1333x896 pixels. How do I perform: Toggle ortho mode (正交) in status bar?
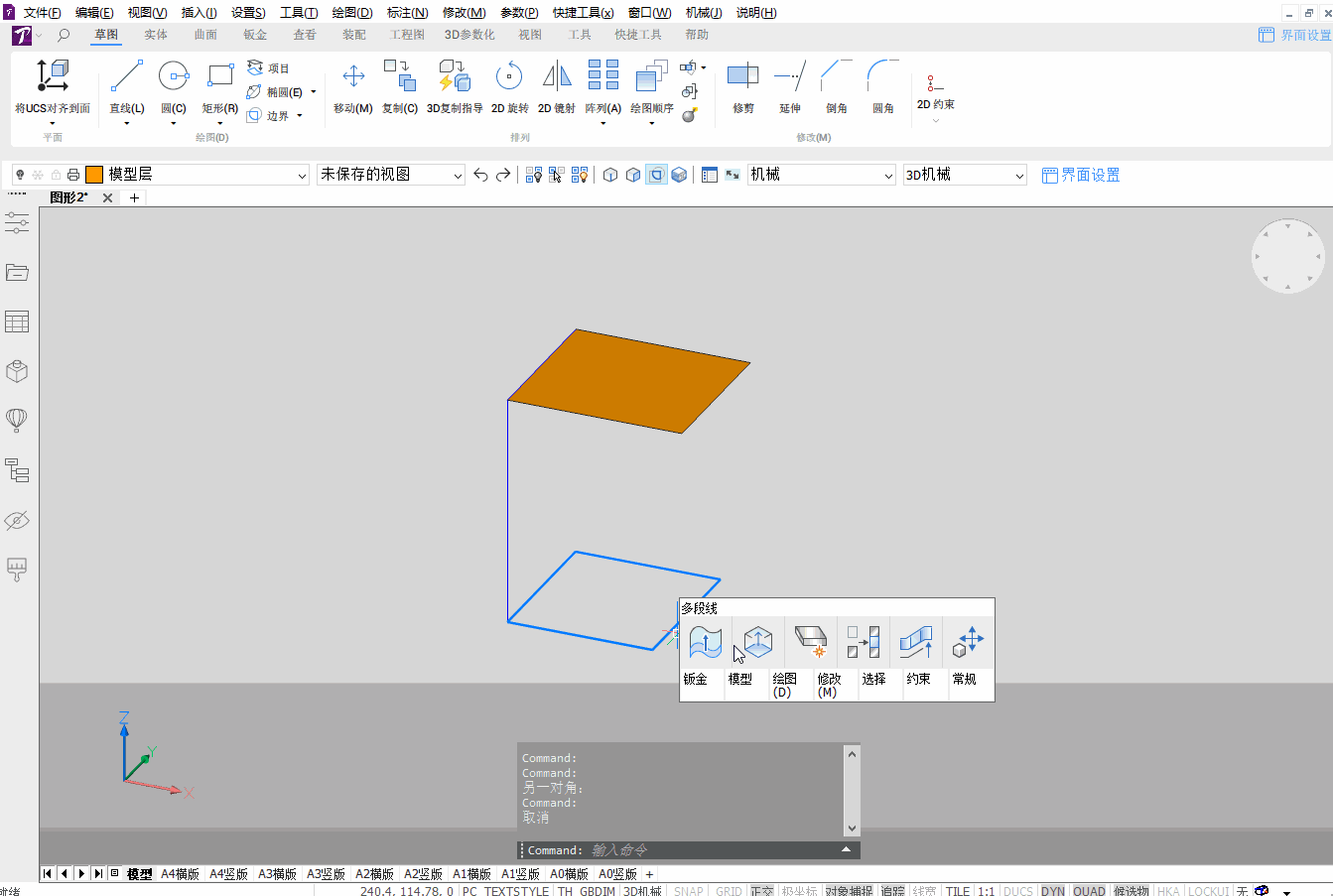[x=761, y=891]
